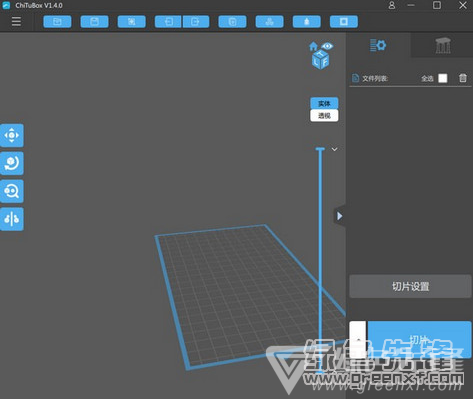Click the redo arrow toolbar button

pyautogui.click(x=196, y=22)
